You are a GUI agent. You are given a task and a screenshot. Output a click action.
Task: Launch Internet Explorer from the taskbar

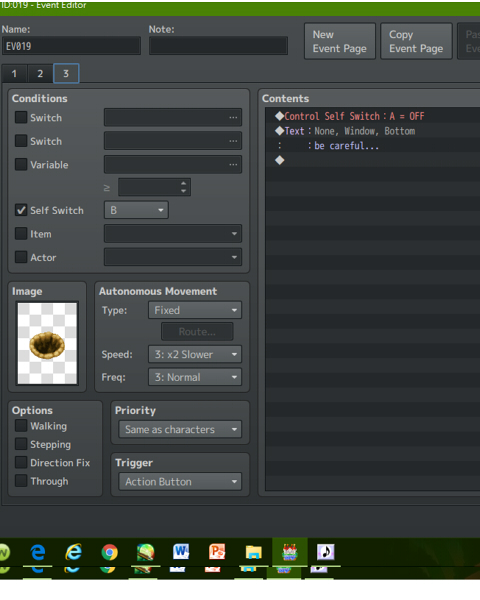coord(73,552)
